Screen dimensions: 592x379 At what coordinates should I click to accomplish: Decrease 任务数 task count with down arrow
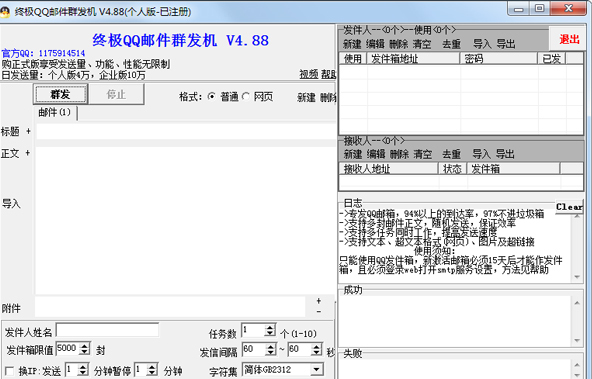270,334
